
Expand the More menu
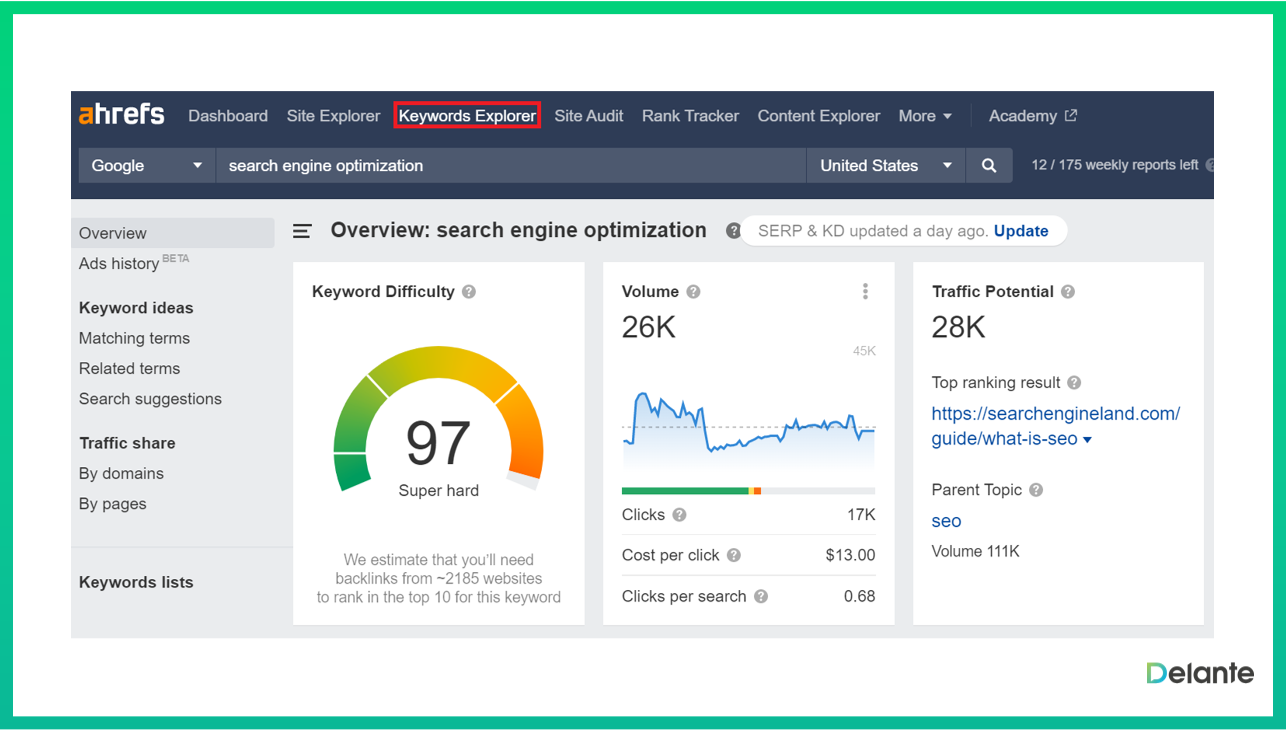point(925,116)
